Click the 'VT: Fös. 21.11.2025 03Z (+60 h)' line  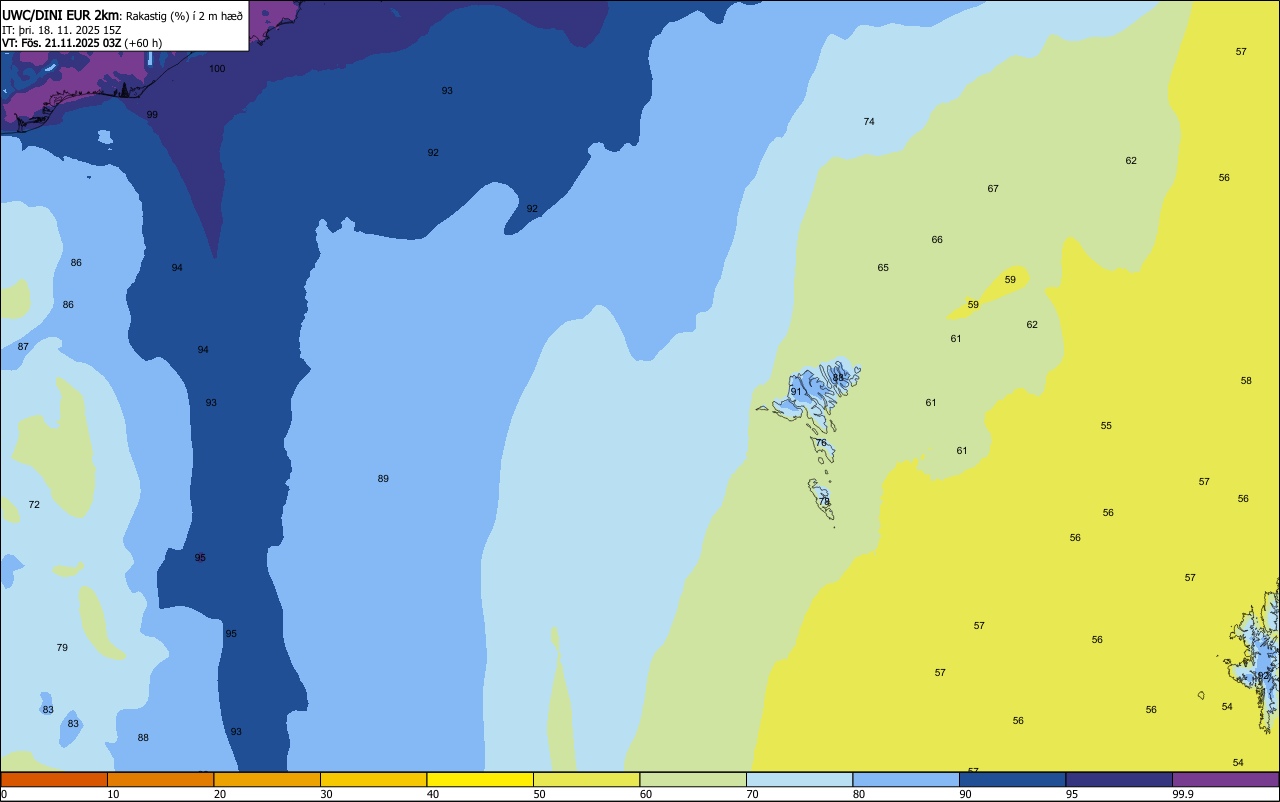pos(82,43)
